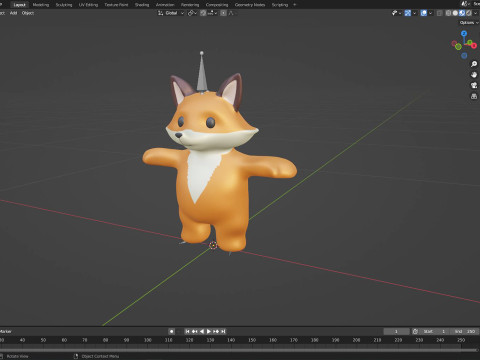Viewport: 480px width, 360px height.
Task: Open the Rendering workspace tab
Action: point(190,5)
